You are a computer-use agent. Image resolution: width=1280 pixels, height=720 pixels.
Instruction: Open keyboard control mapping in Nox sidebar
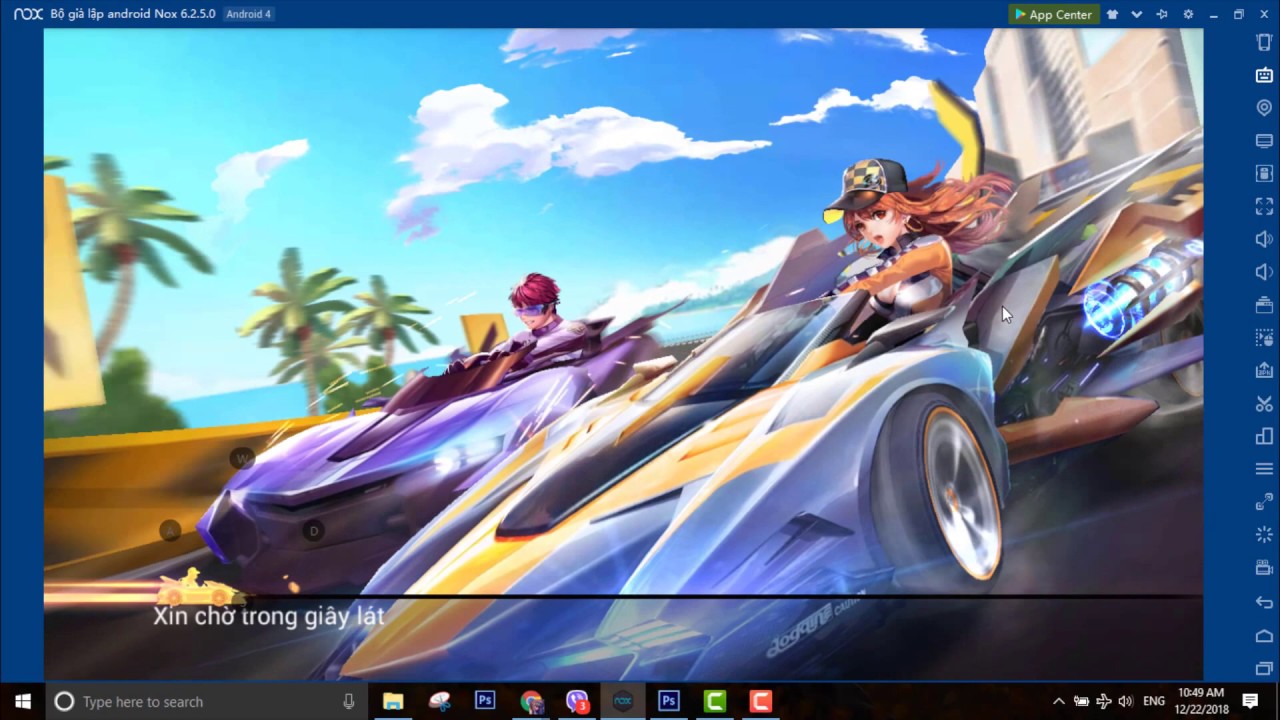point(1264,75)
